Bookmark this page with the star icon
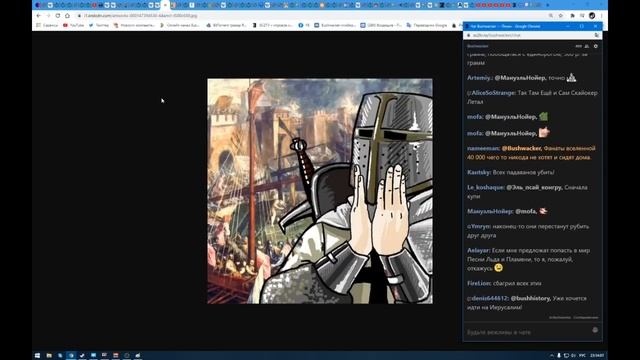This screenshot has width=640, height=360. (561, 16)
